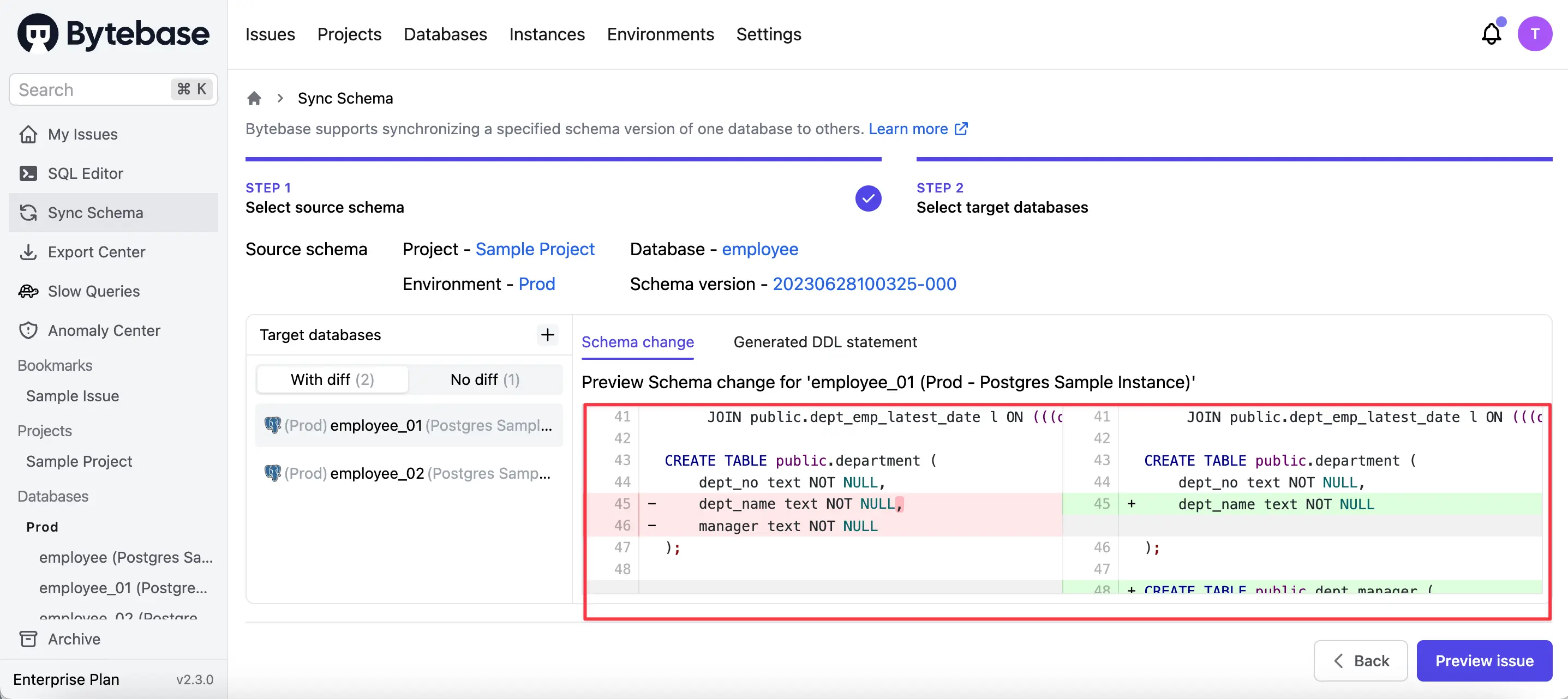Collapse the Bookmarks section

pos(55,365)
